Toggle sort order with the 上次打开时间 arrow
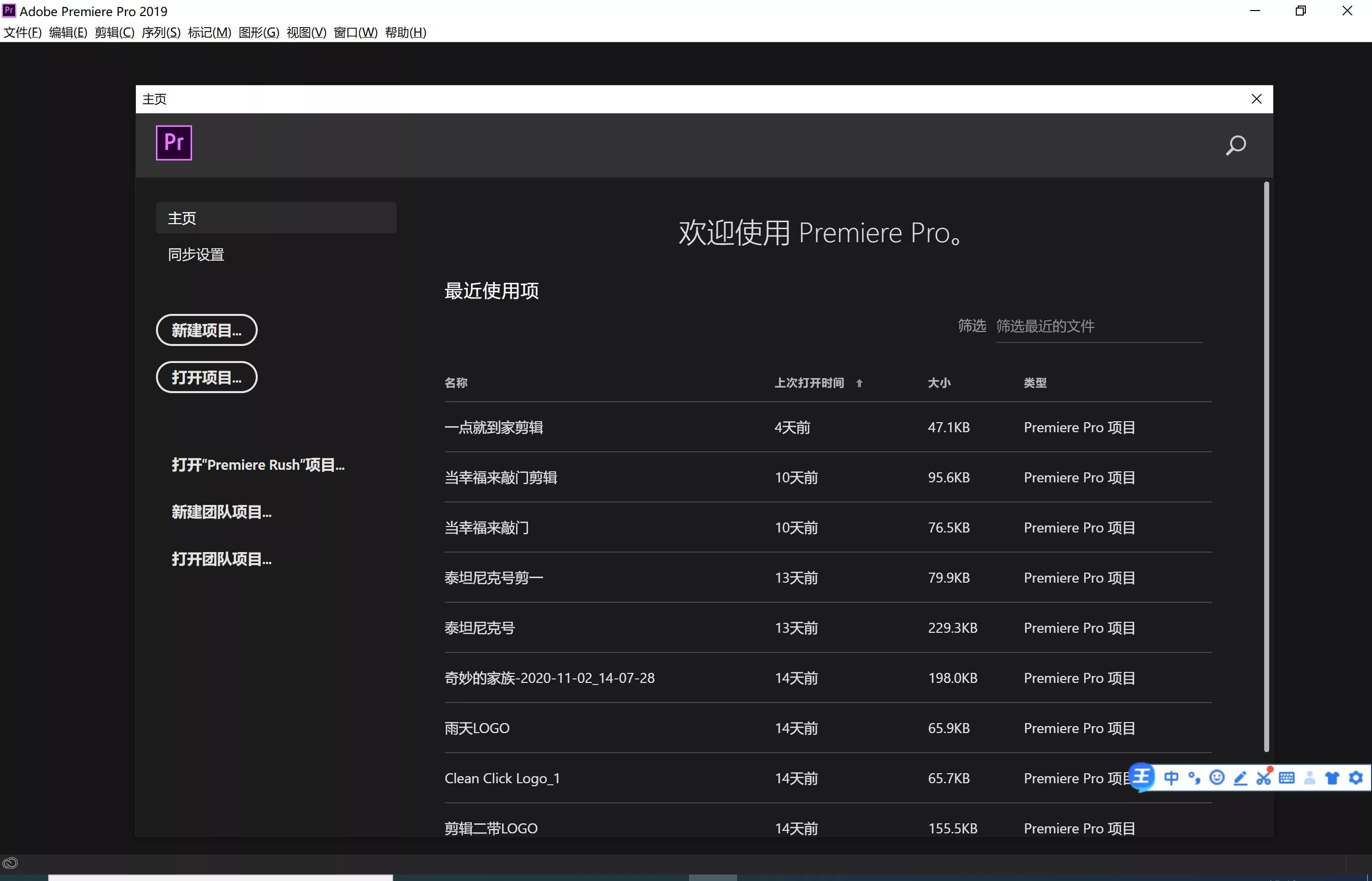1372x881 pixels. tap(860, 383)
